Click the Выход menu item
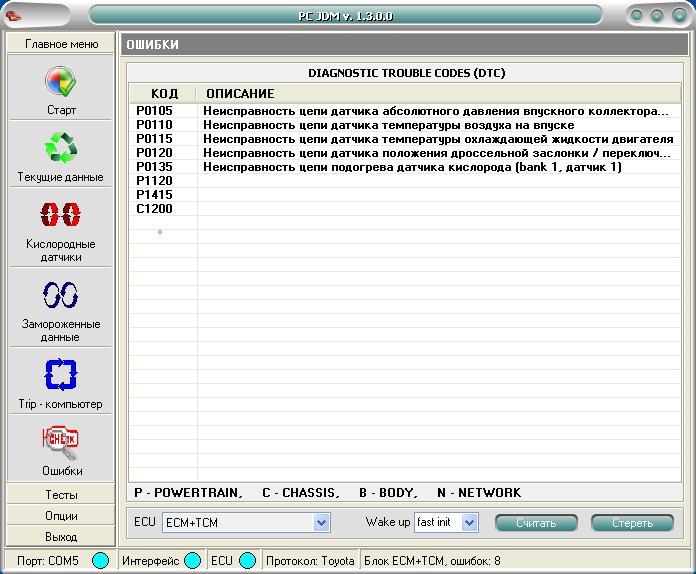Image resolution: width=696 pixels, height=574 pixels. (61, 537)
